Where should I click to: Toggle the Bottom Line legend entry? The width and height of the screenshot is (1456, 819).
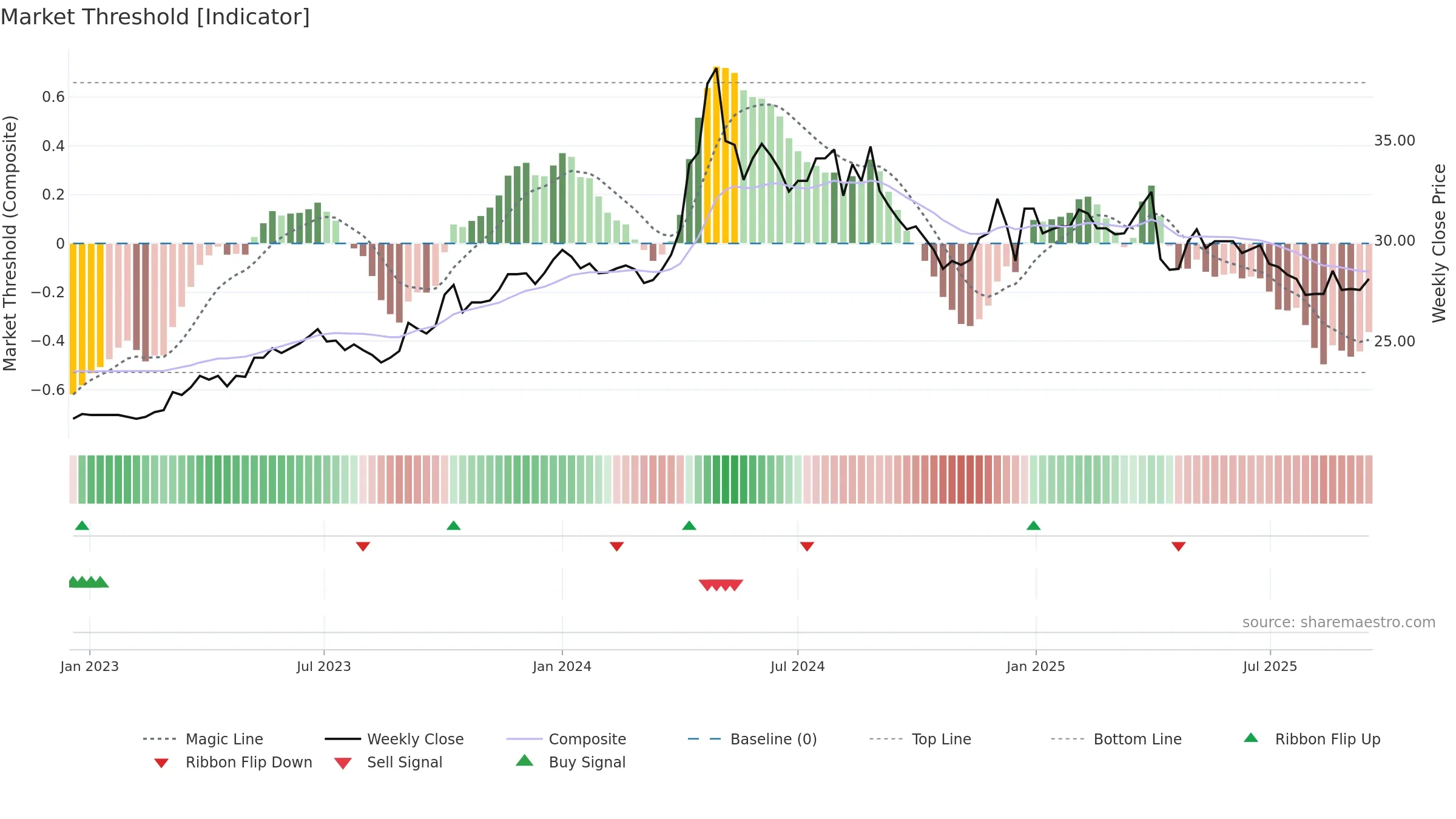click(x=1116, y=739)
